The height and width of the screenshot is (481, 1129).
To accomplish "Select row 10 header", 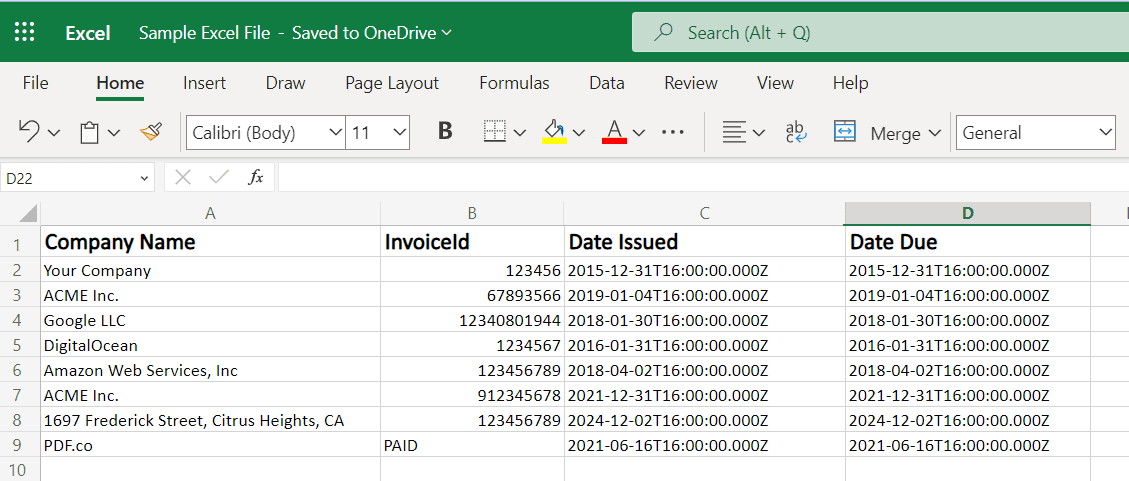I will [x=19, y=470].
